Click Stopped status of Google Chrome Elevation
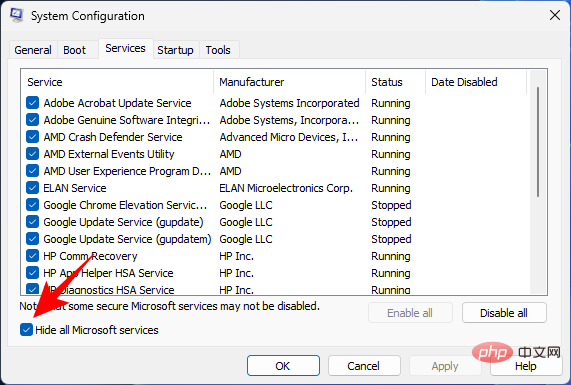Screen dimensions: 571x385 coord(391,205)
